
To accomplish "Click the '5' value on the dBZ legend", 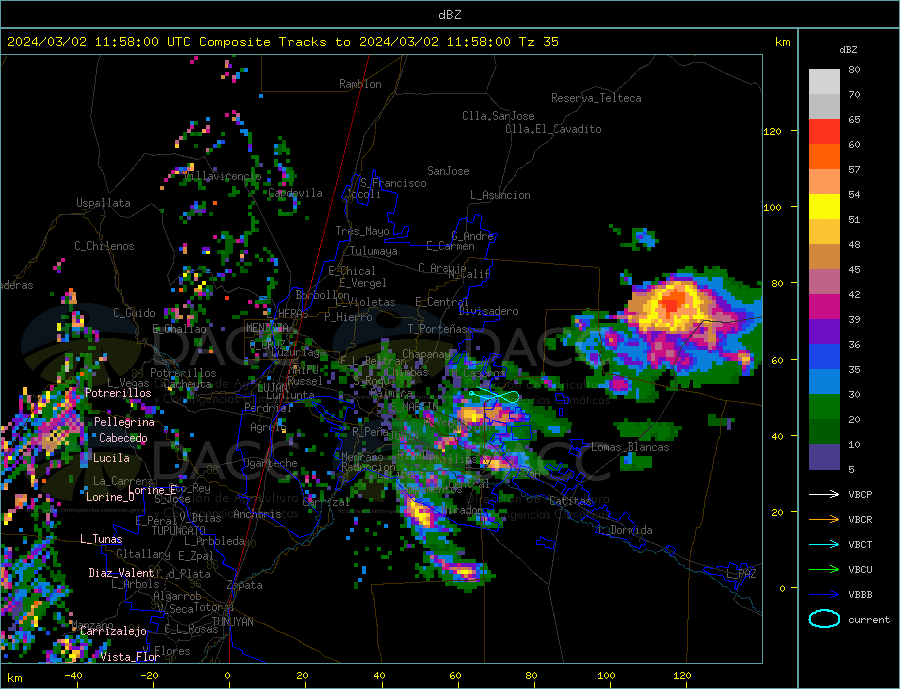I will (851, 470).
